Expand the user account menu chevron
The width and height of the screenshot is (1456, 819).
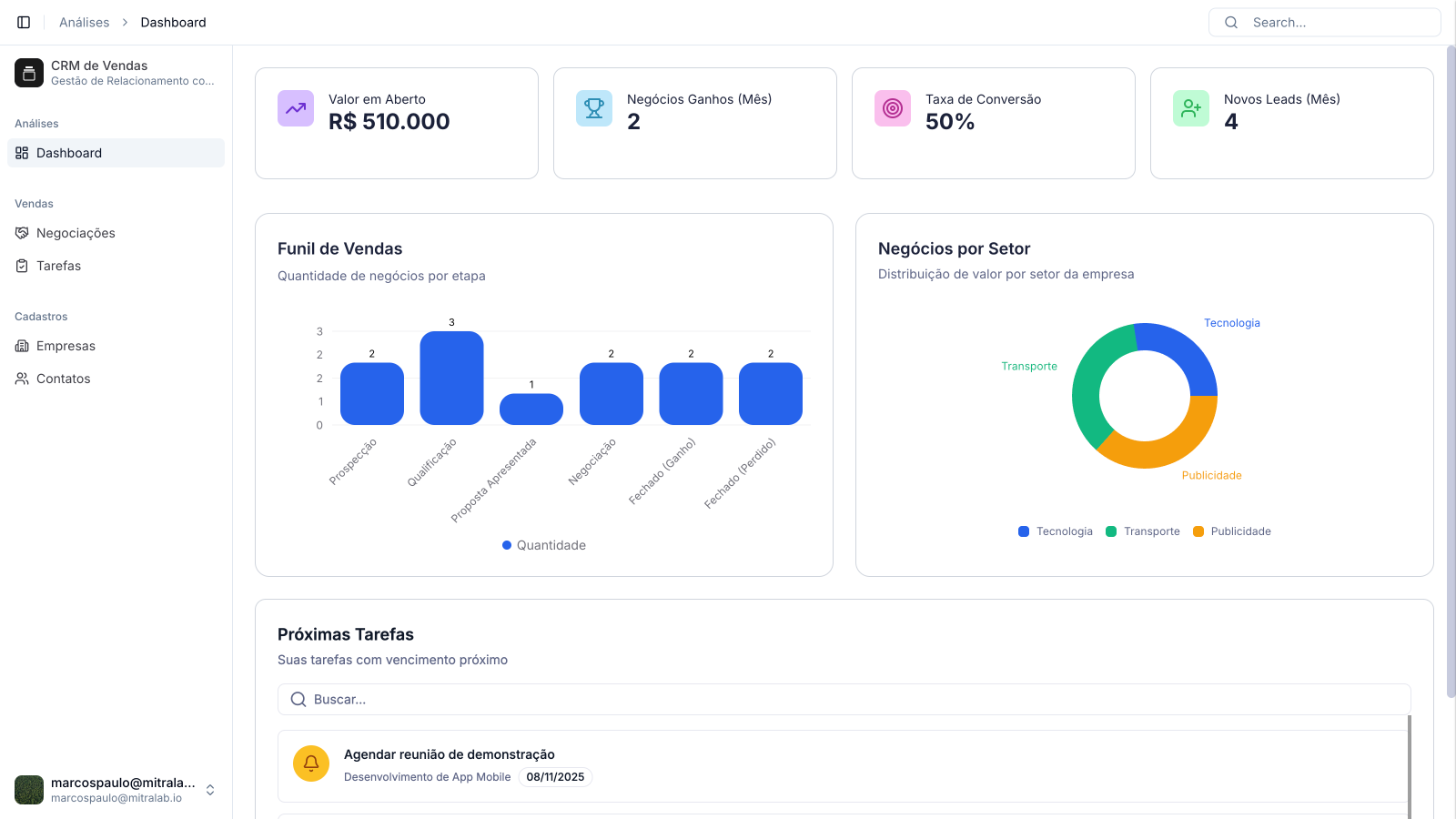tap(210, 790)
